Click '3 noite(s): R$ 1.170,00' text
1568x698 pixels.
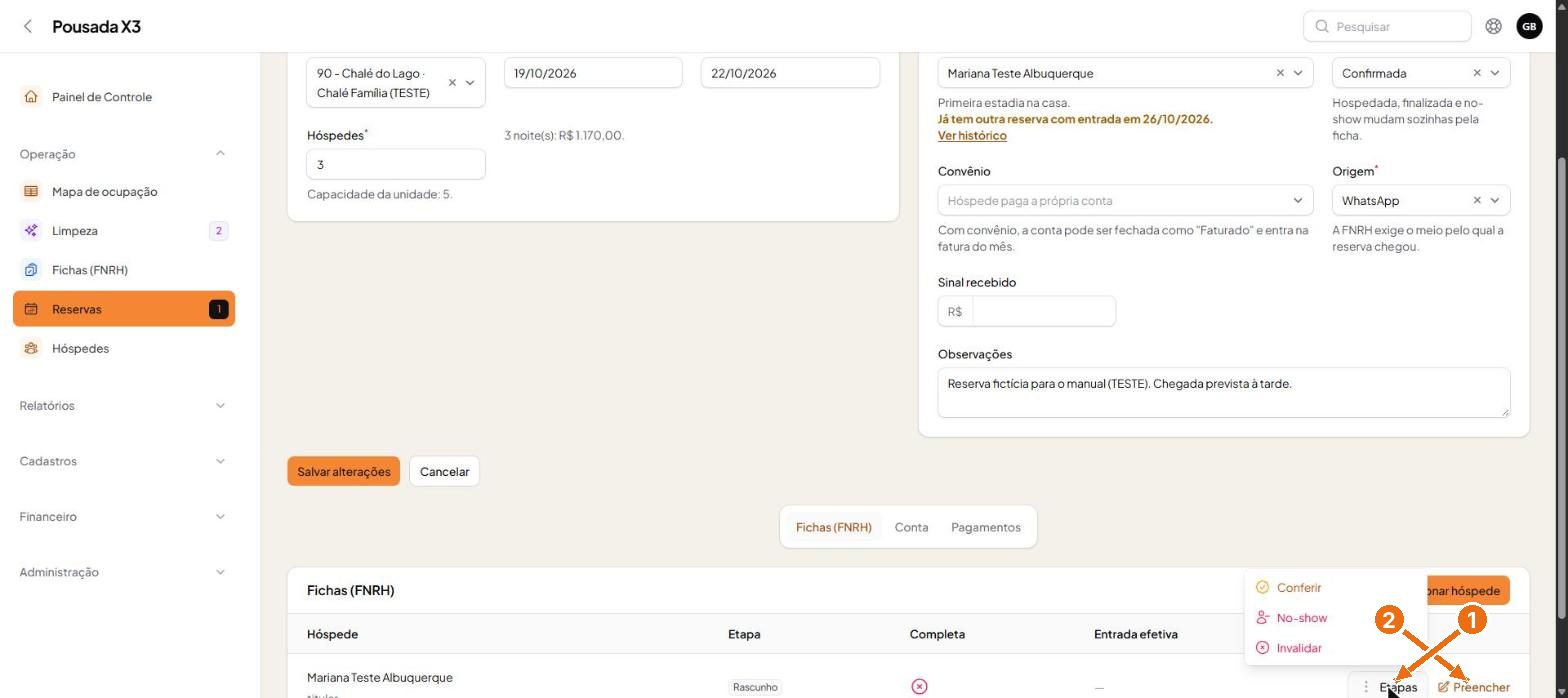(564, 135)
